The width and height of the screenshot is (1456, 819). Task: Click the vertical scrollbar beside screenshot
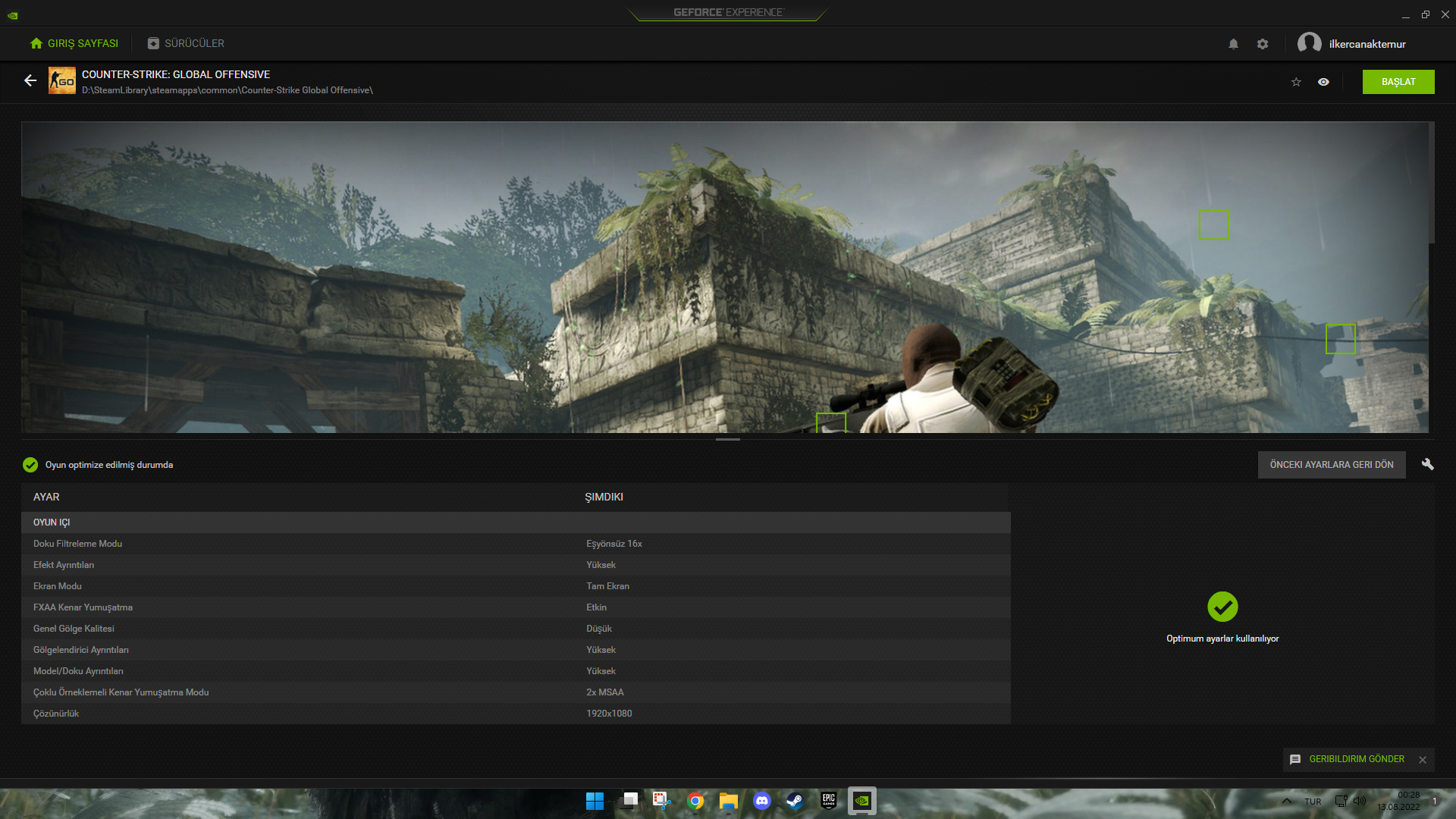[1432, 183]
